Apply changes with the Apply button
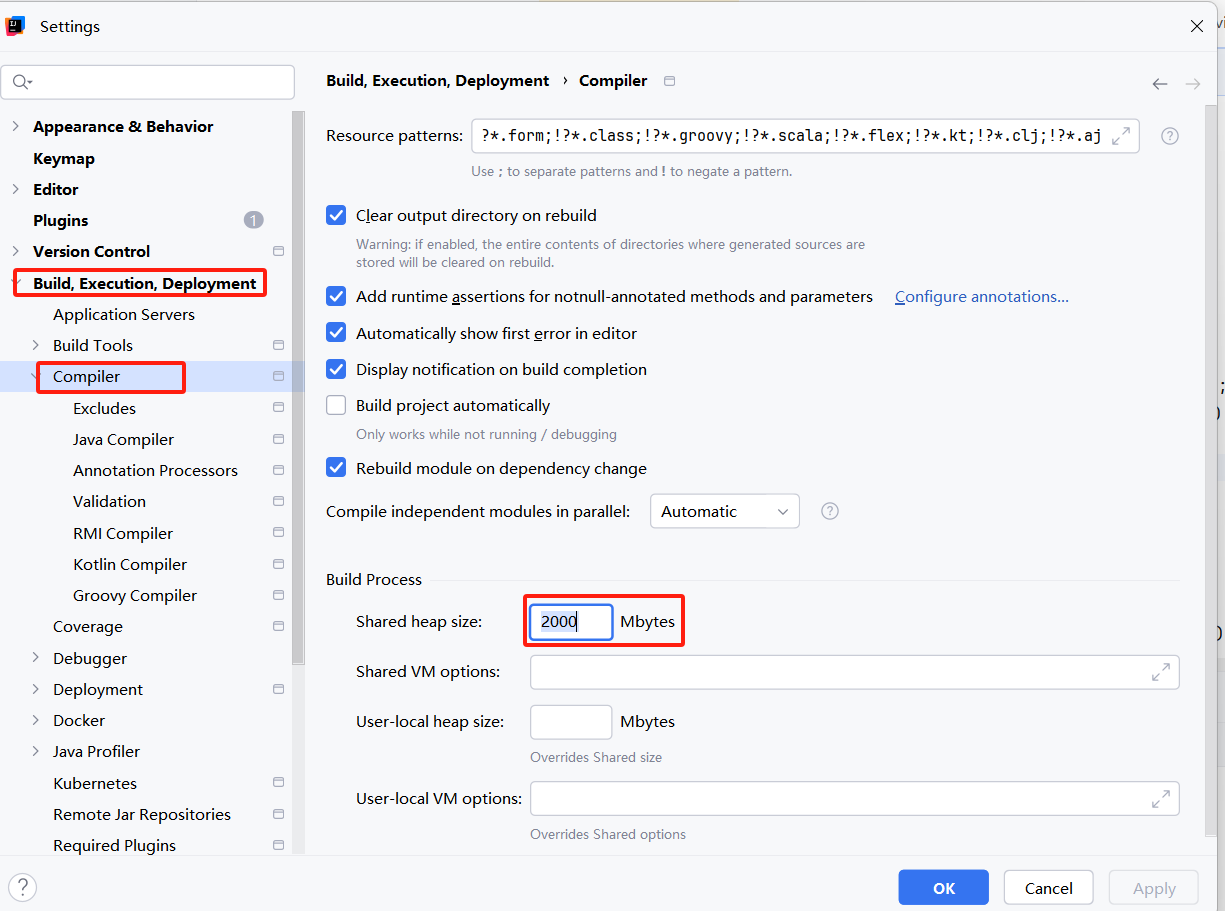The width and height of the screenshot is (1225, 911). (x=1153, y=887)
